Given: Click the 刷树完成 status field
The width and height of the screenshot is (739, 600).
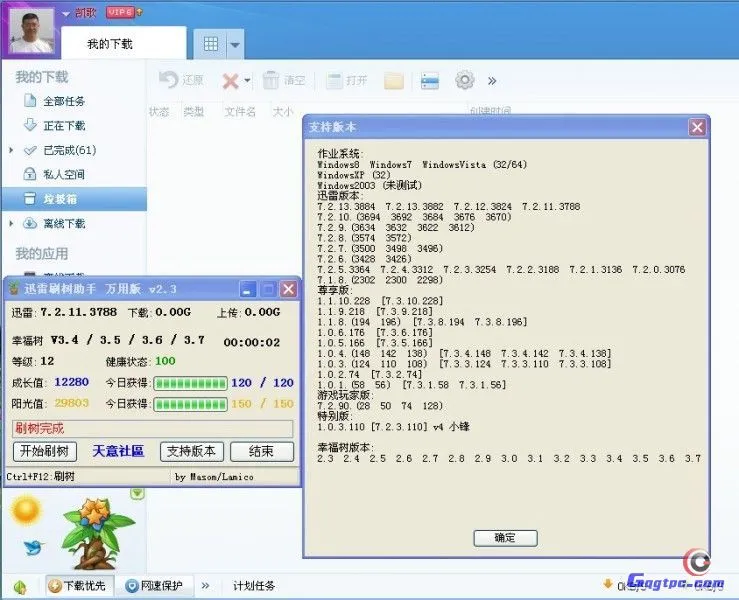Looking at the screenshot, I should [152, 428].
